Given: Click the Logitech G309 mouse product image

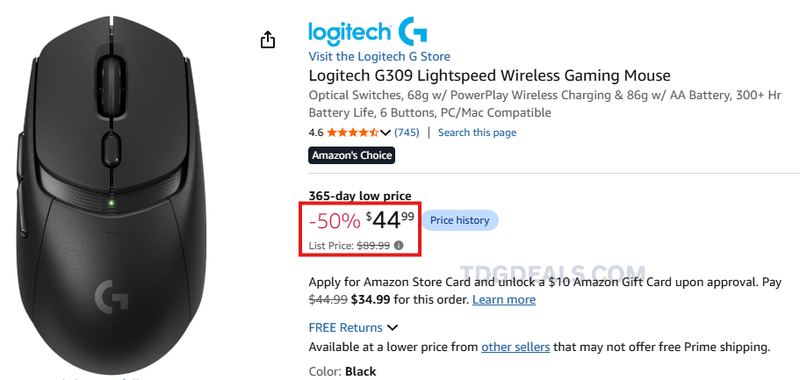Looking at the screenshot, I should pyautogui.click(x=112, y=195).
